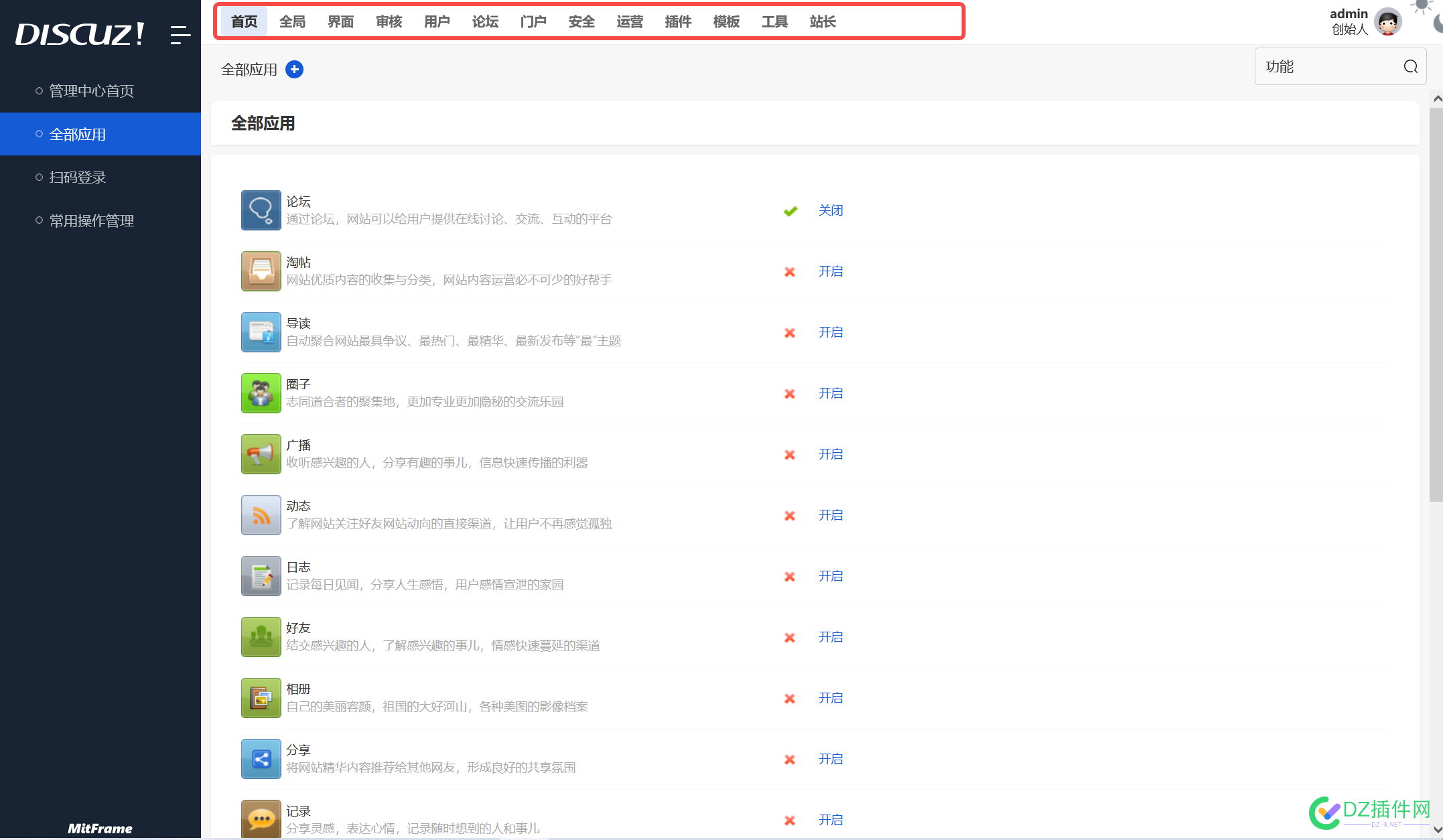Open the 论坛 top menu
Image resolution: width=1443 pixels, height=840 pixels.
(x=486, y=21)
